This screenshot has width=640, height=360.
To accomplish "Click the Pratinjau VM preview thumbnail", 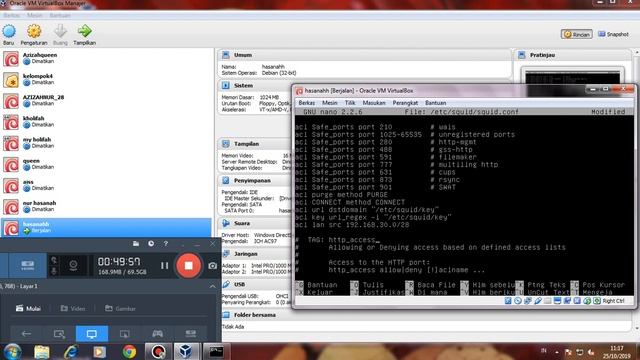I will pos(572,77).
